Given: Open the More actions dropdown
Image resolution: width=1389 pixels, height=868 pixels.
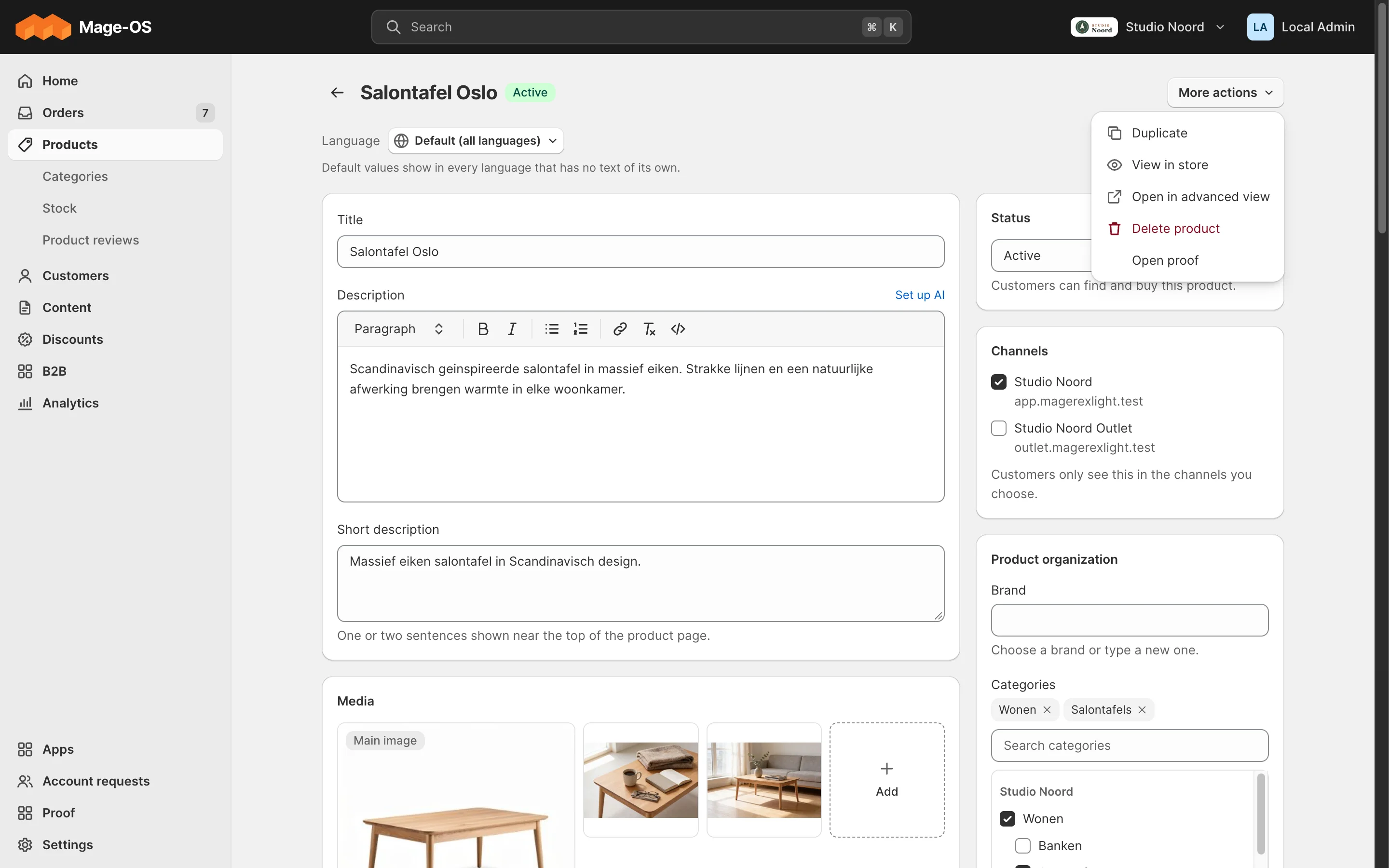Looking at the screenshot, I should tap(1226, 93).
